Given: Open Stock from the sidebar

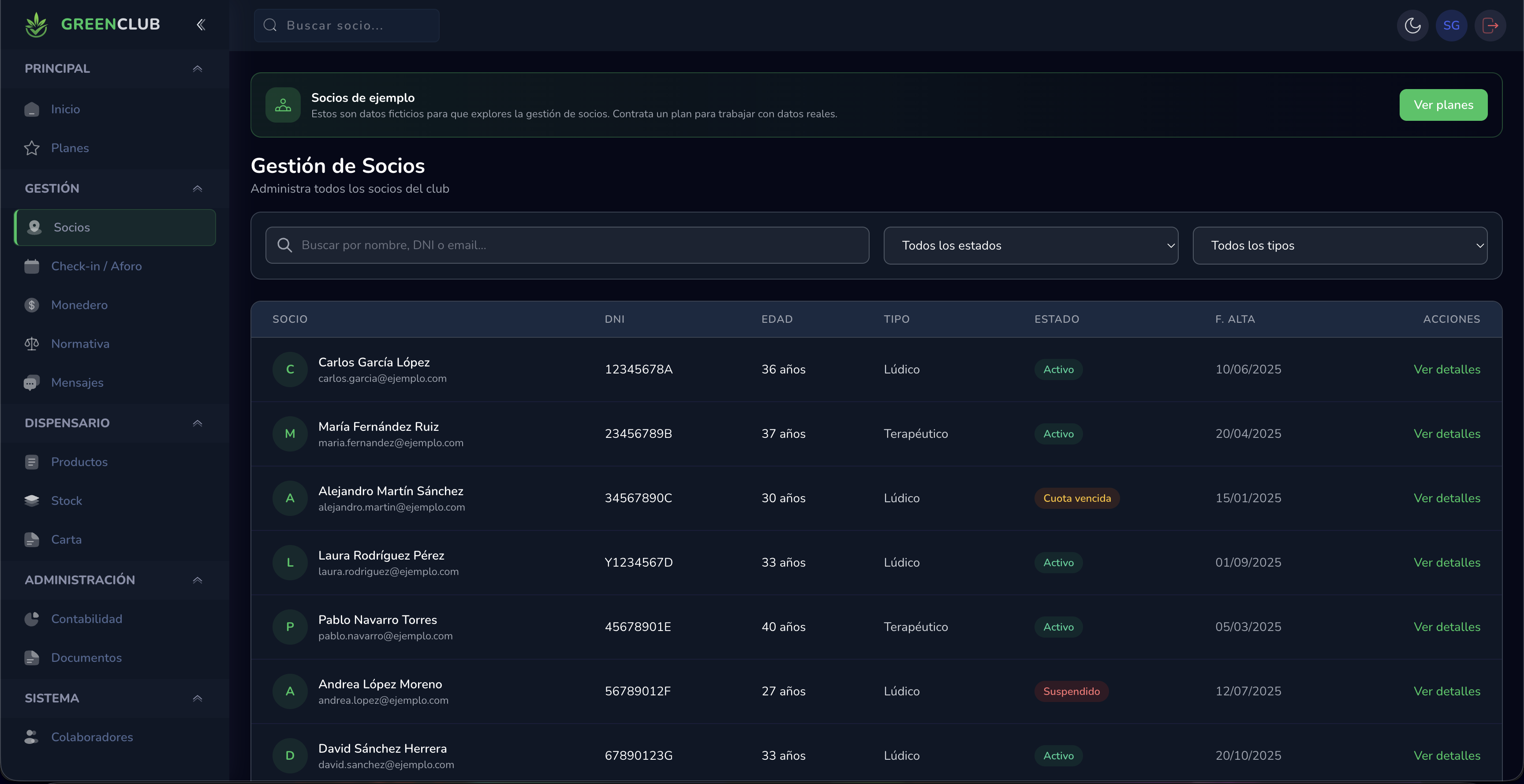Looking at the screenshot, I should coord(66,500).
